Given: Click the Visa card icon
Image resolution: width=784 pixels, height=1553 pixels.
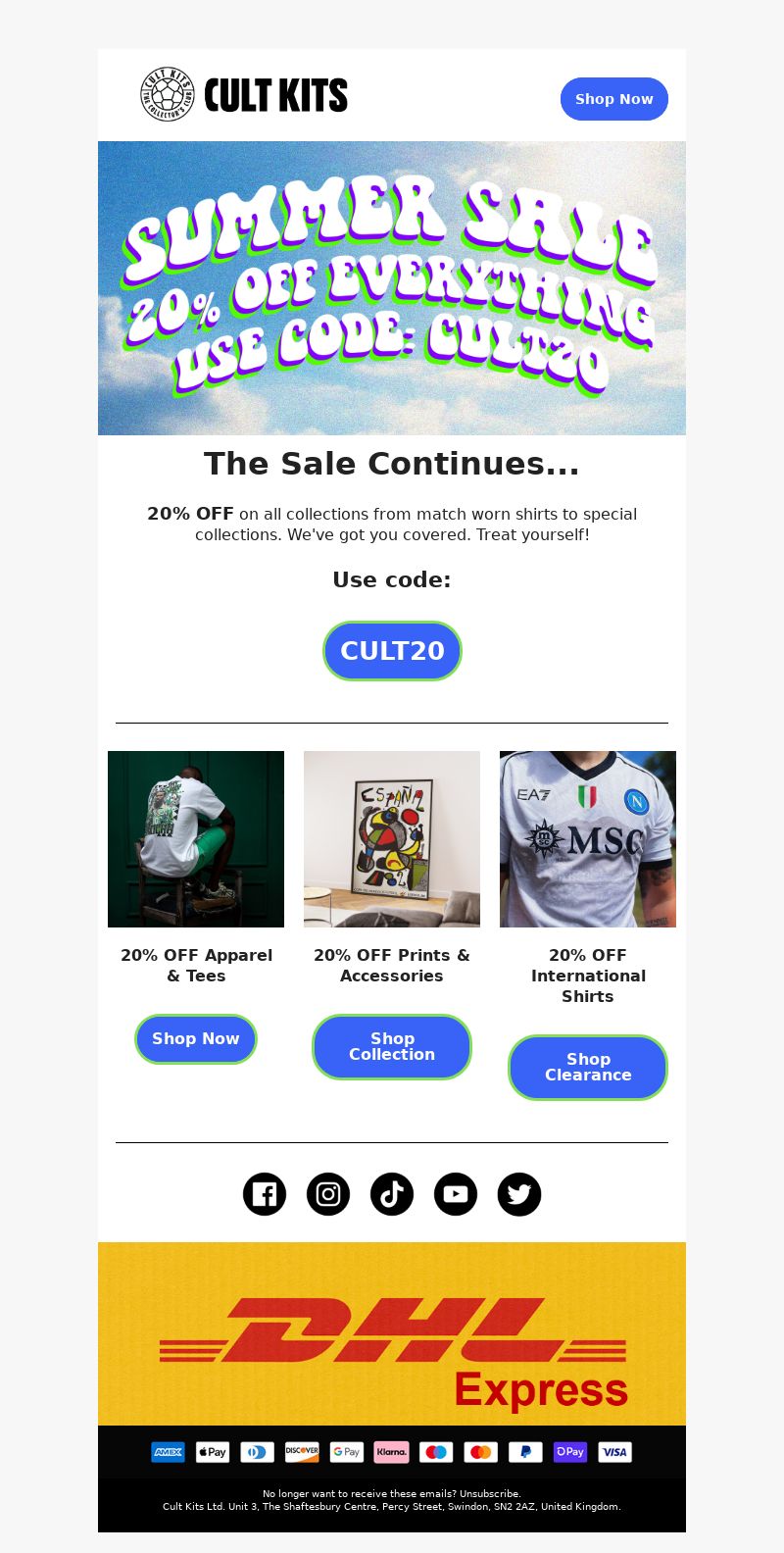Looking at the screenshot, I should click(x=614, y=1452).
